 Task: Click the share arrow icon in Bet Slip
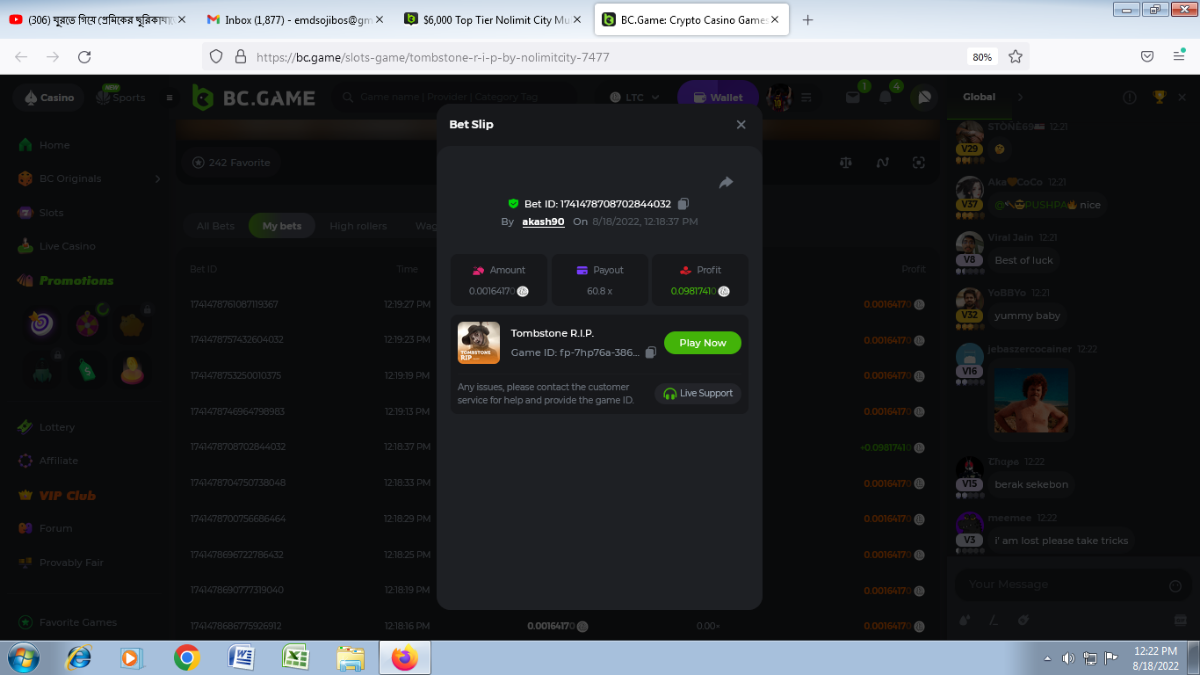726,182
